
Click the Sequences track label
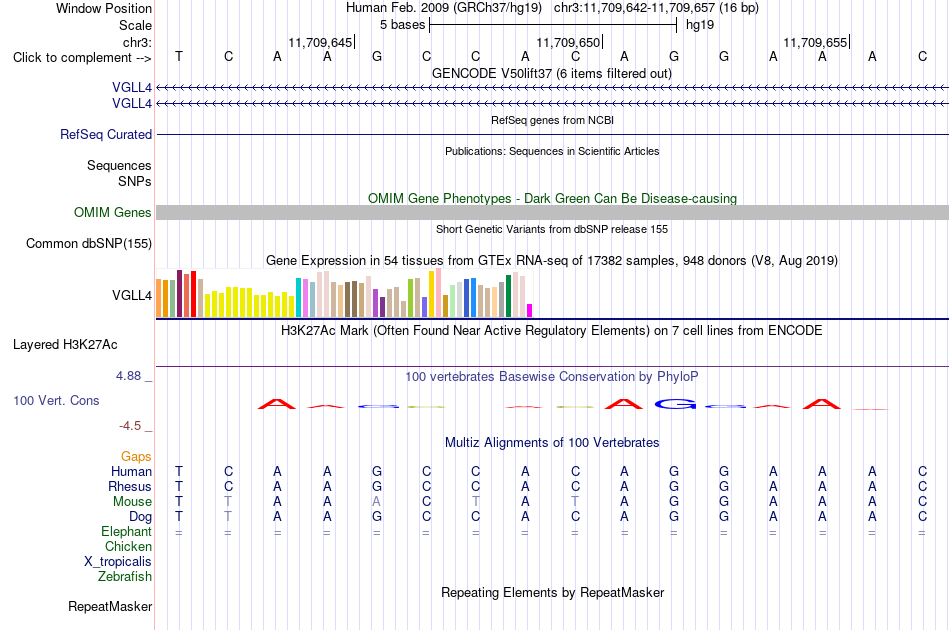119,165
